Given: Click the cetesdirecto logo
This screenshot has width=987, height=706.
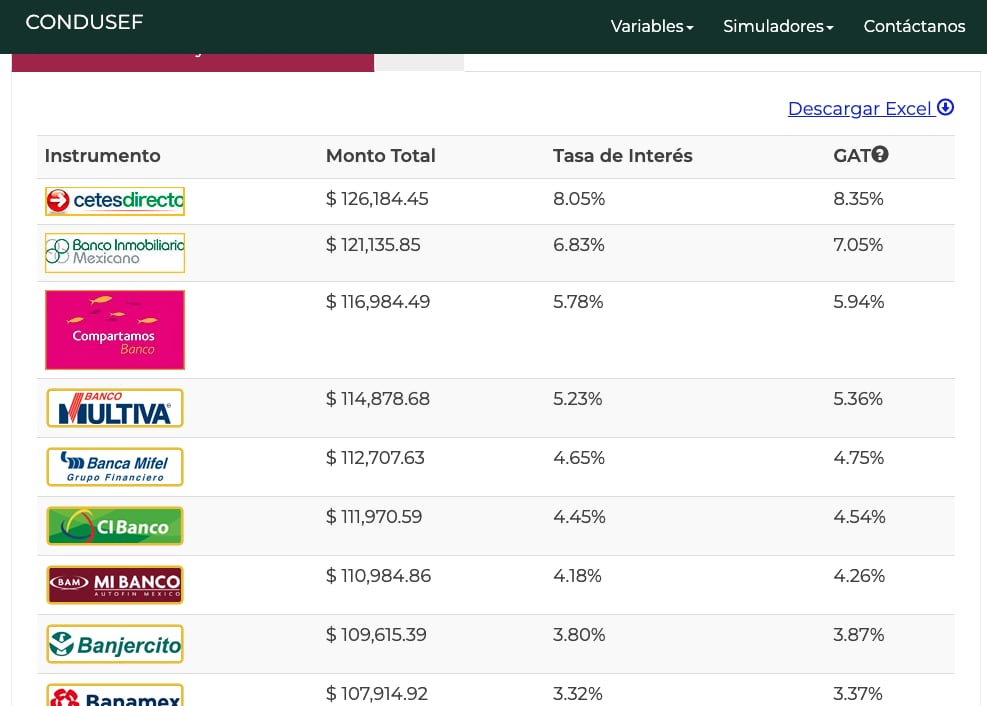Looking at the screenshot, I should (115, 201).
